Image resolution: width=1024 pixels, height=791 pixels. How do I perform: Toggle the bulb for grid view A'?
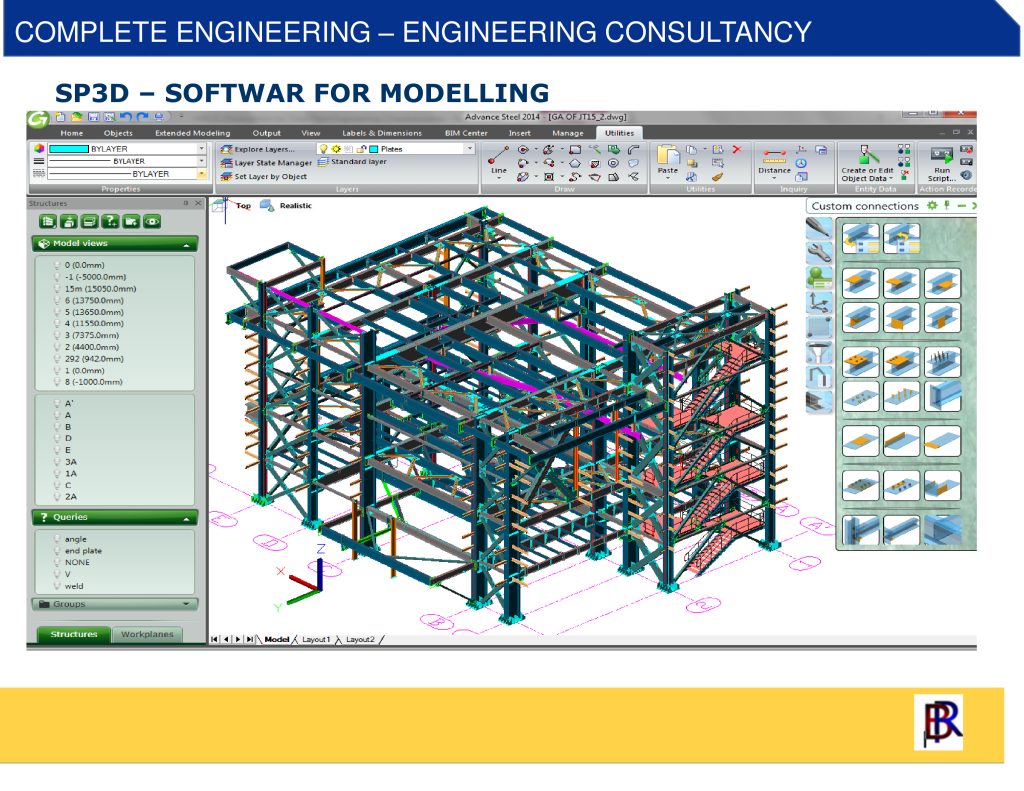57,404
